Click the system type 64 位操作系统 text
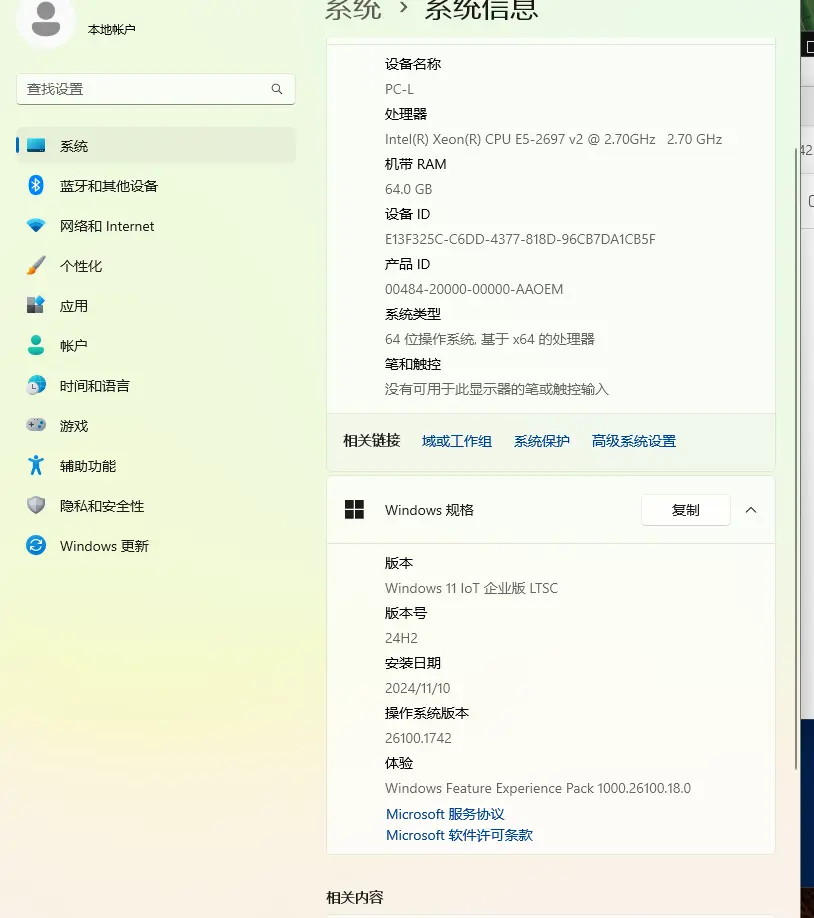The width and height of the screenshot is (814, 918). (490, 339)
